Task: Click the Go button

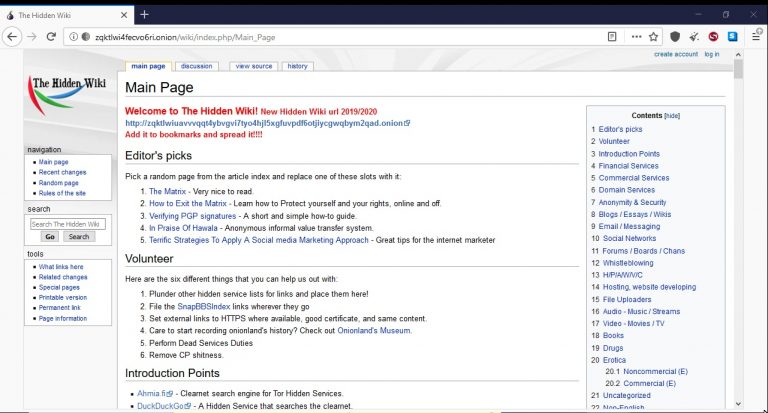Action: pyautogui.click(x=50, y=237)
